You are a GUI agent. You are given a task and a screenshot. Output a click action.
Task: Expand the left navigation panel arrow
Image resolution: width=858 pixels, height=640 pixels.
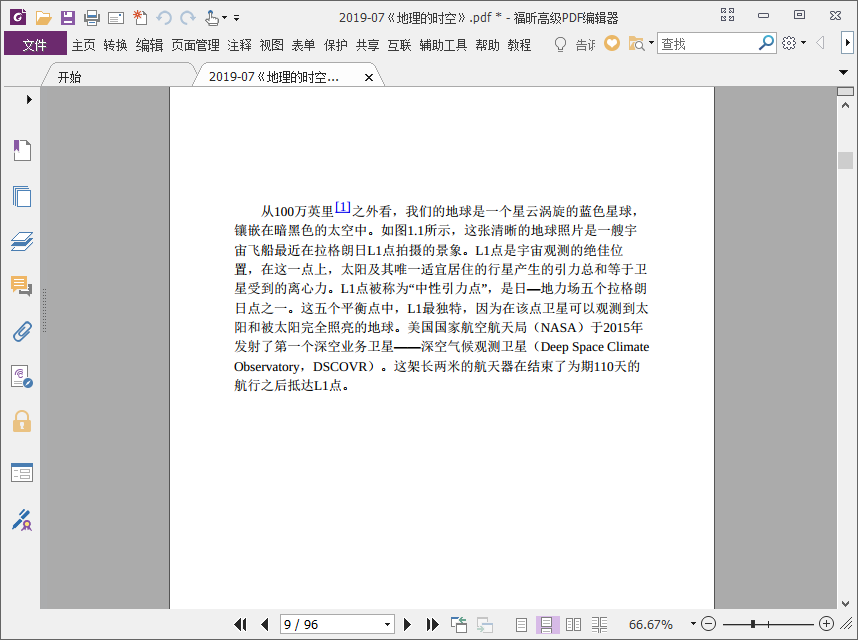(x=29, y=100)
